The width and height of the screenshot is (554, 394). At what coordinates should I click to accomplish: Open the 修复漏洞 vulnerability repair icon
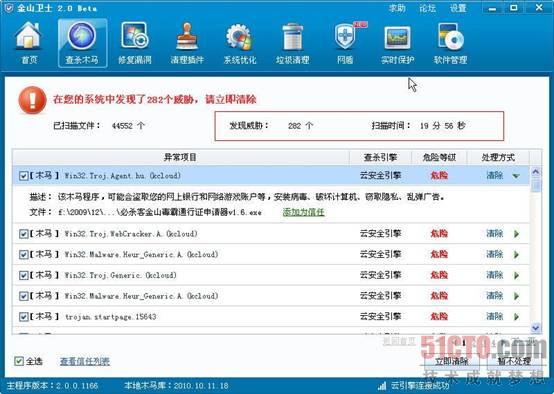click(135, 42)
